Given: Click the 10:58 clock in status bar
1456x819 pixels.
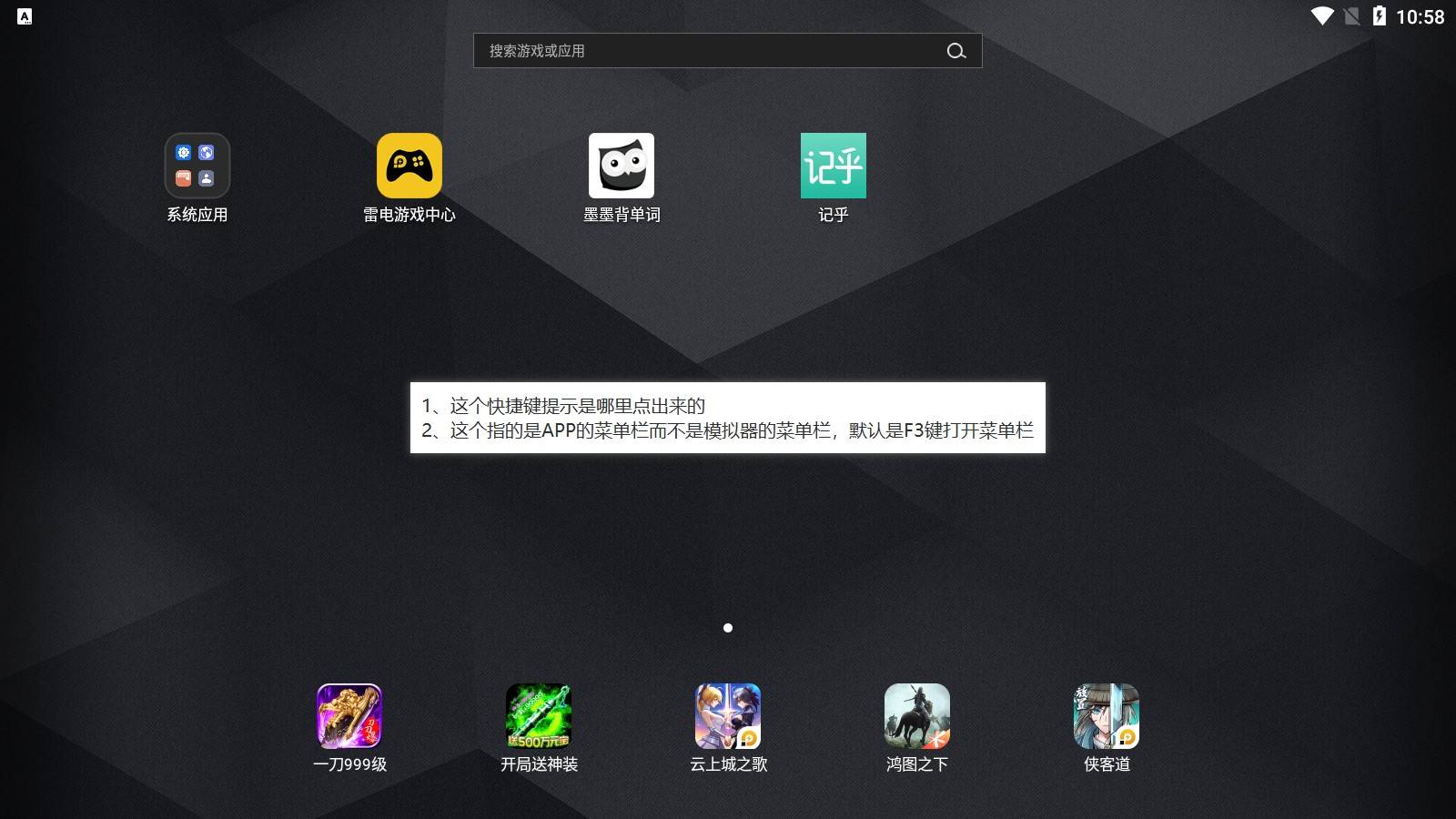Looking at the screenshot, I should pyautogui.click(x=1420, y=16).
